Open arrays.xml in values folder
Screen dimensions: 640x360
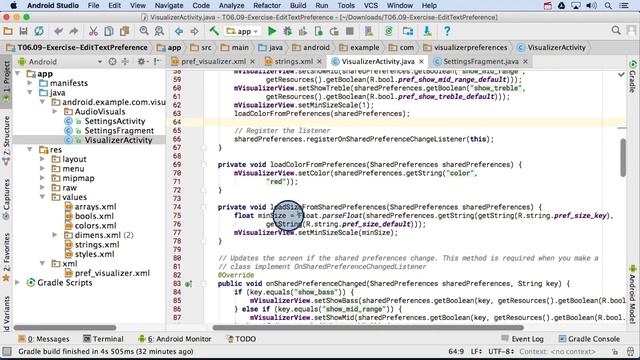tap(96, 207)
